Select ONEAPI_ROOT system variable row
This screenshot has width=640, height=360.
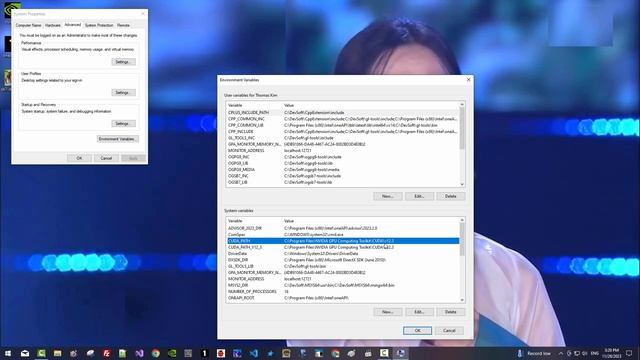click(x=343, y=298)
